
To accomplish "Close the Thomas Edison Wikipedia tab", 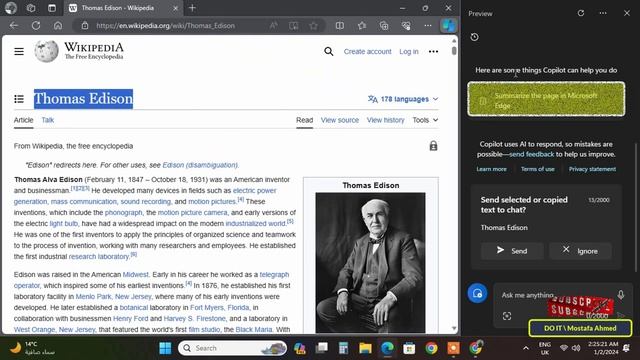I will click(176, 8).
